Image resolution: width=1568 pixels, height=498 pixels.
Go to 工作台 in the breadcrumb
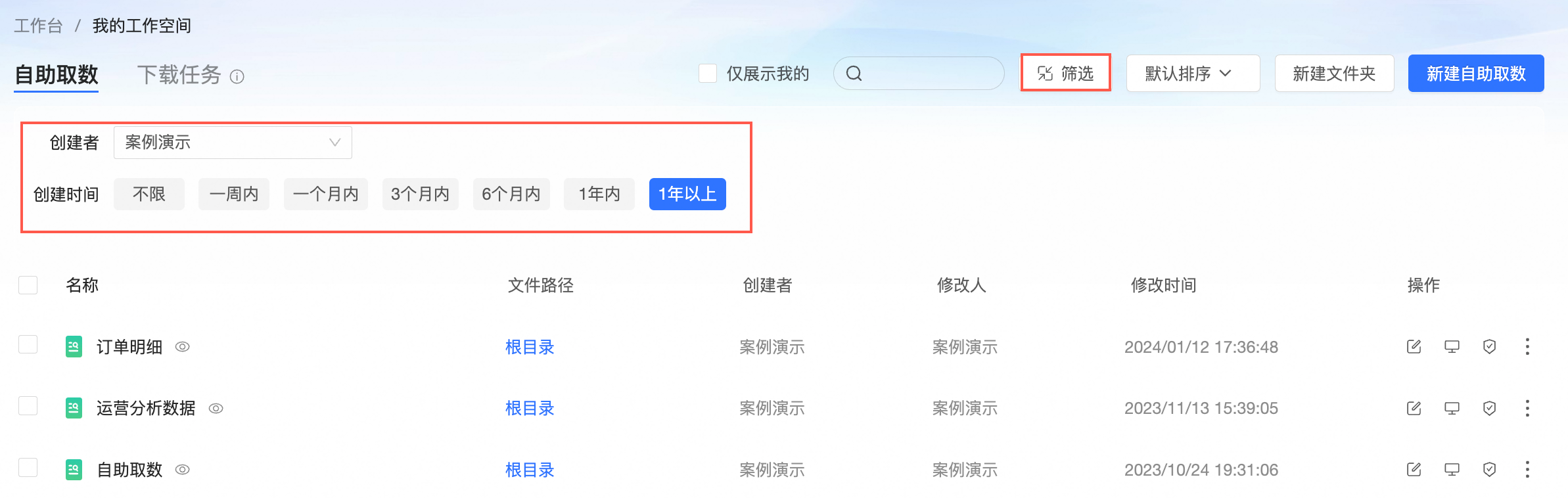[x=38, y=26]
